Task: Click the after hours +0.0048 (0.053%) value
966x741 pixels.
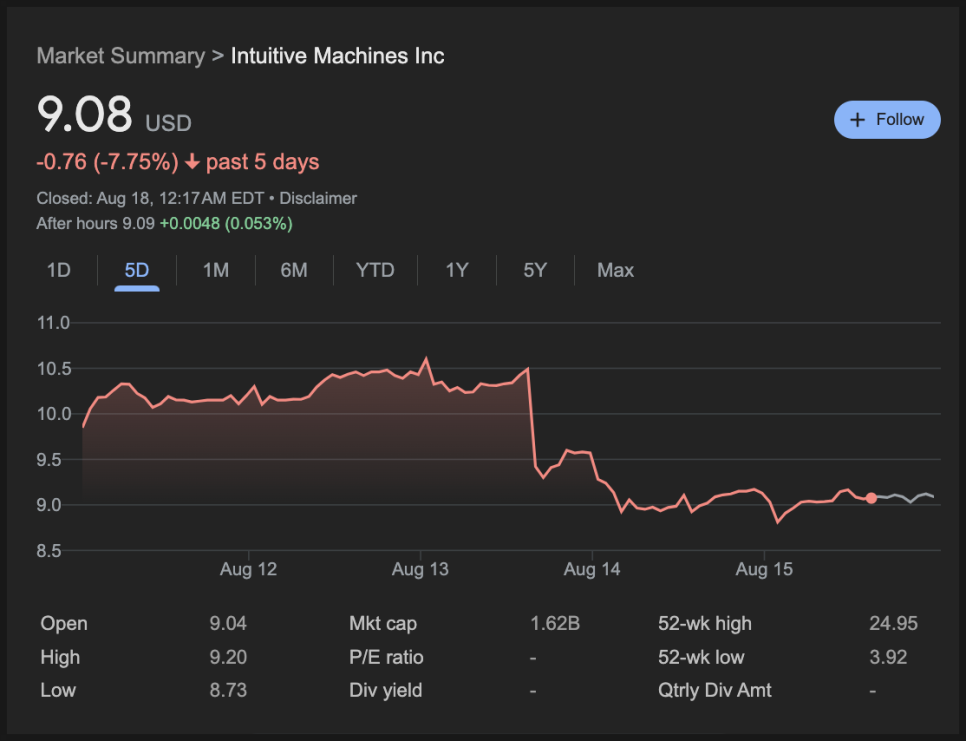Action: [226, 223]
